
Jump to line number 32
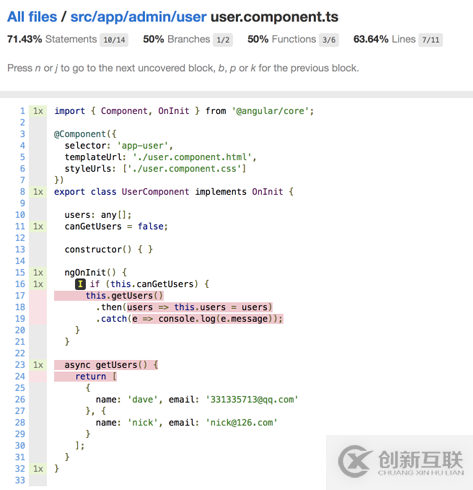[x=20, y=469]
